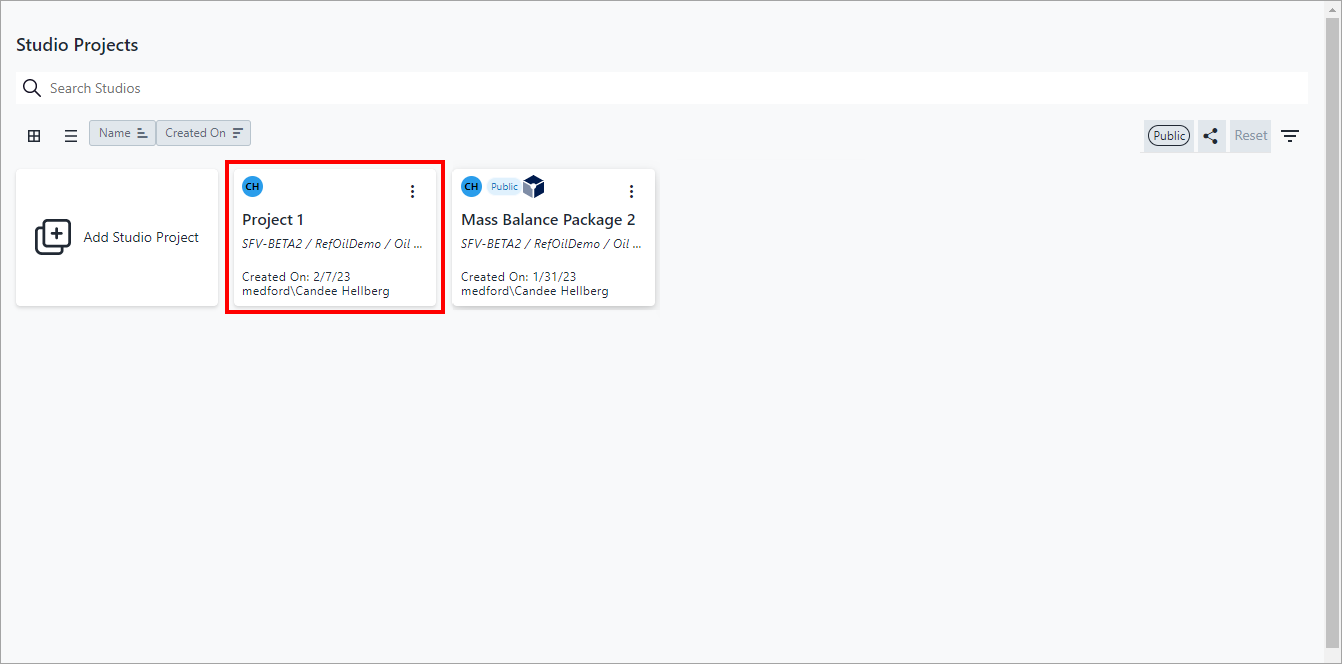
Task: Click the package cube icon on Mass Balance Package 2
Action: click(x=534, y=187)
